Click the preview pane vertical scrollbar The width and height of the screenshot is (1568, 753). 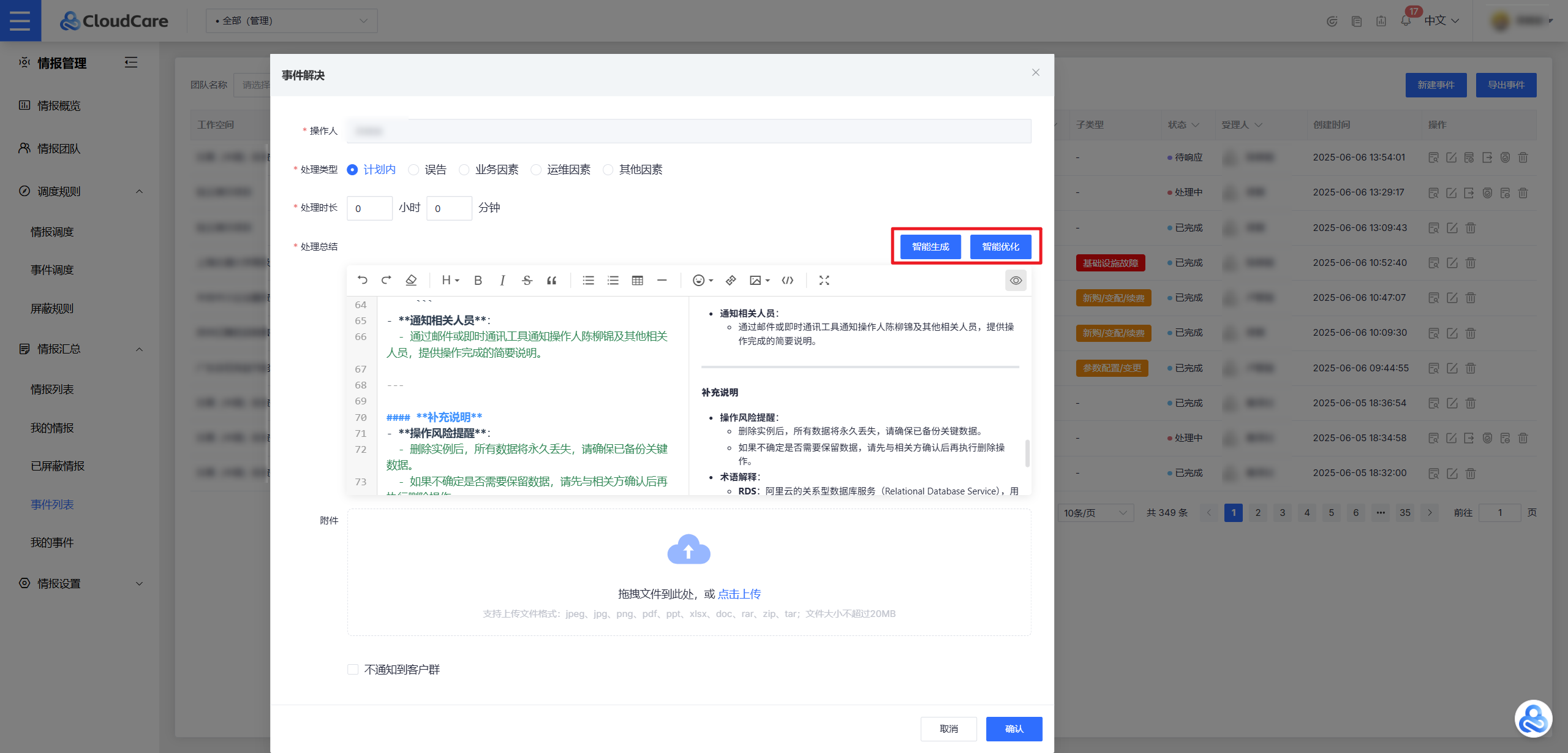[x=1027, y=453]
